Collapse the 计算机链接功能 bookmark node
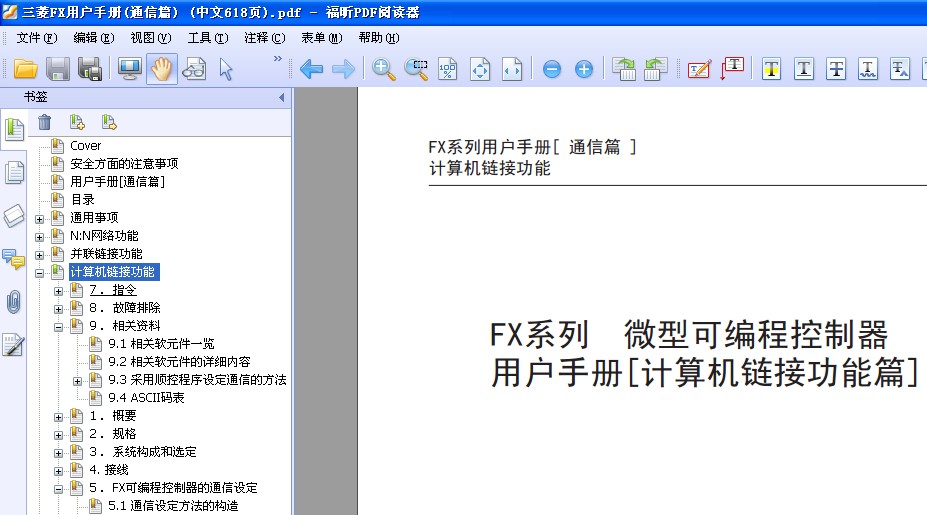 click(x=40, y=272)
